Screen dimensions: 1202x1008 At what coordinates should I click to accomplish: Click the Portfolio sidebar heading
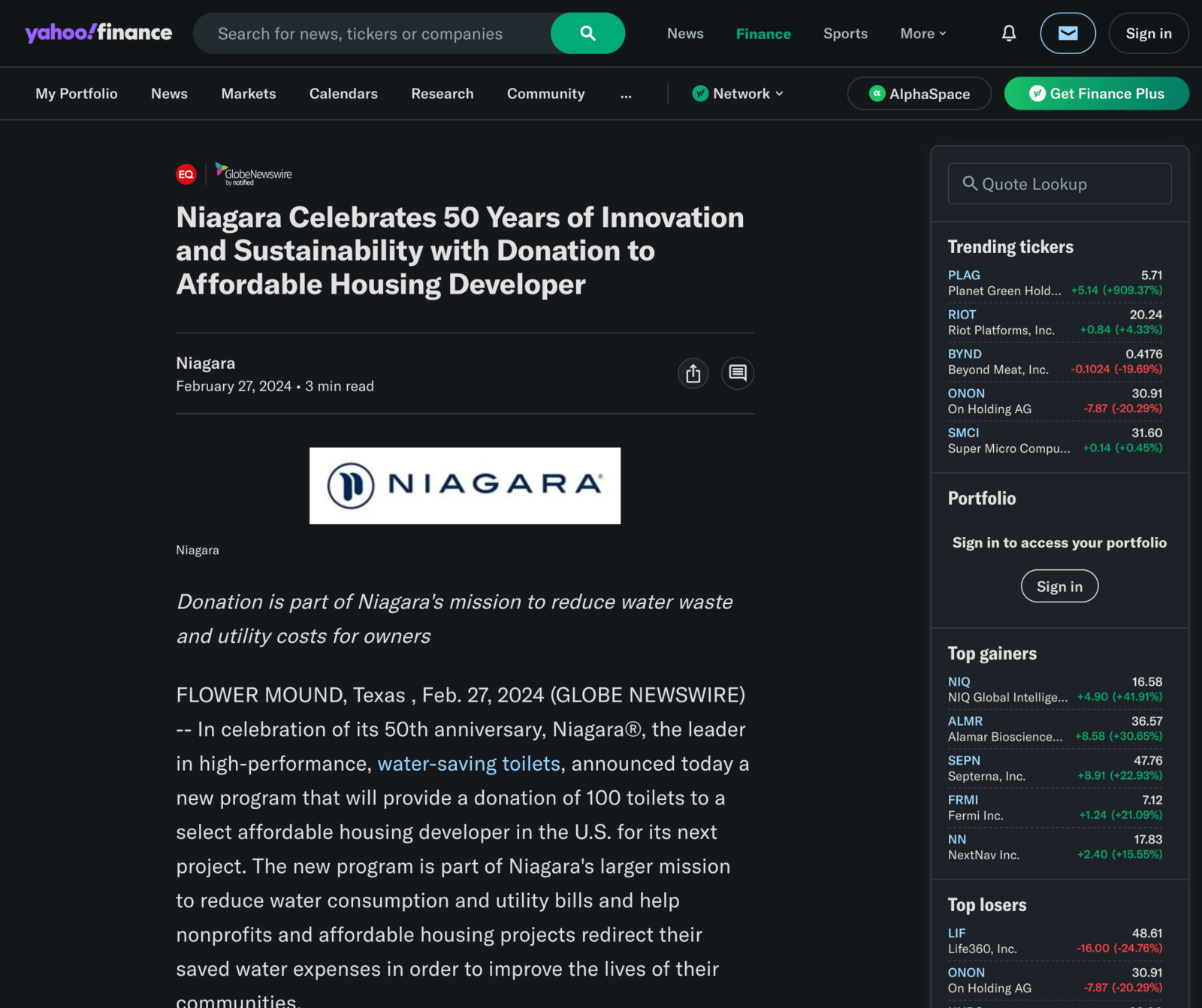pos(981,499)
